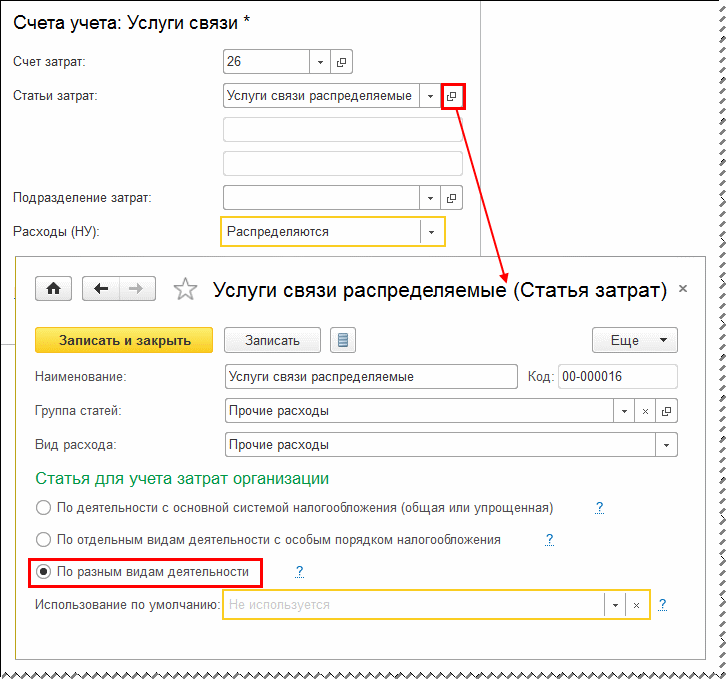Open the cost item "Услуги связи распределяемые" form icon

[452, 96]
